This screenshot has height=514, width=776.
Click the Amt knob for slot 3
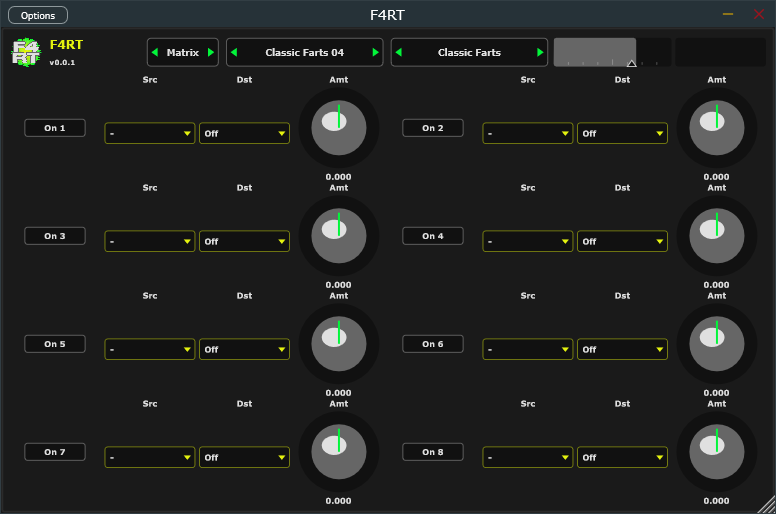[x=339, y=236]
